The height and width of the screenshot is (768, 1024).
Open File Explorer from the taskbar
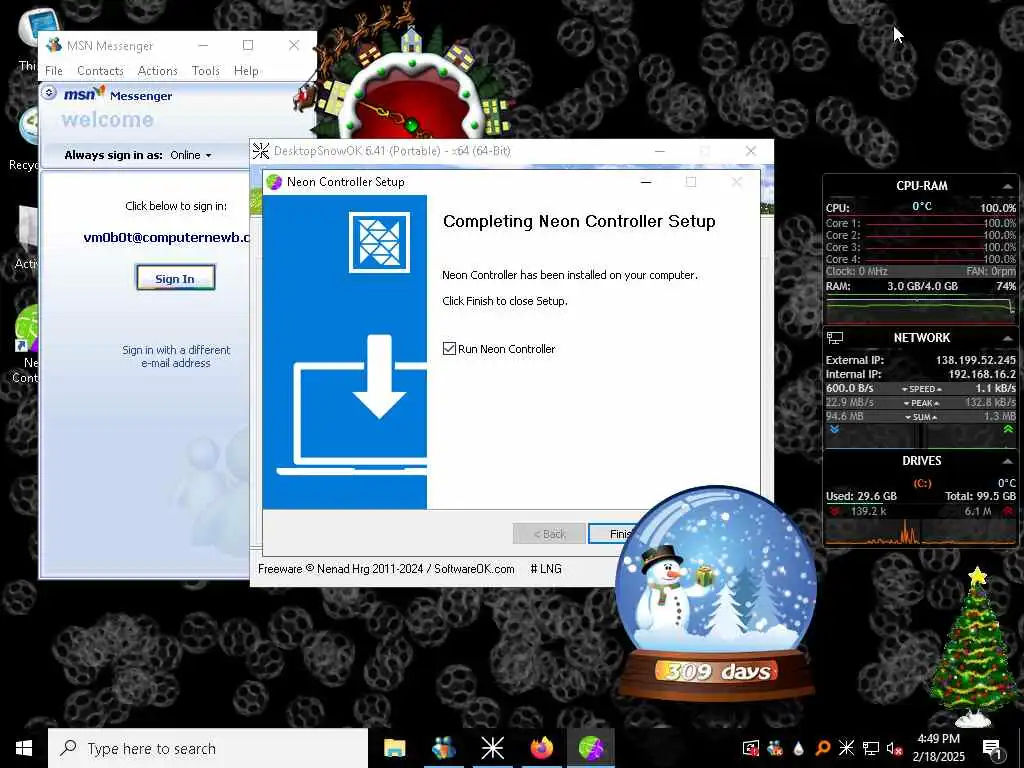394,748
